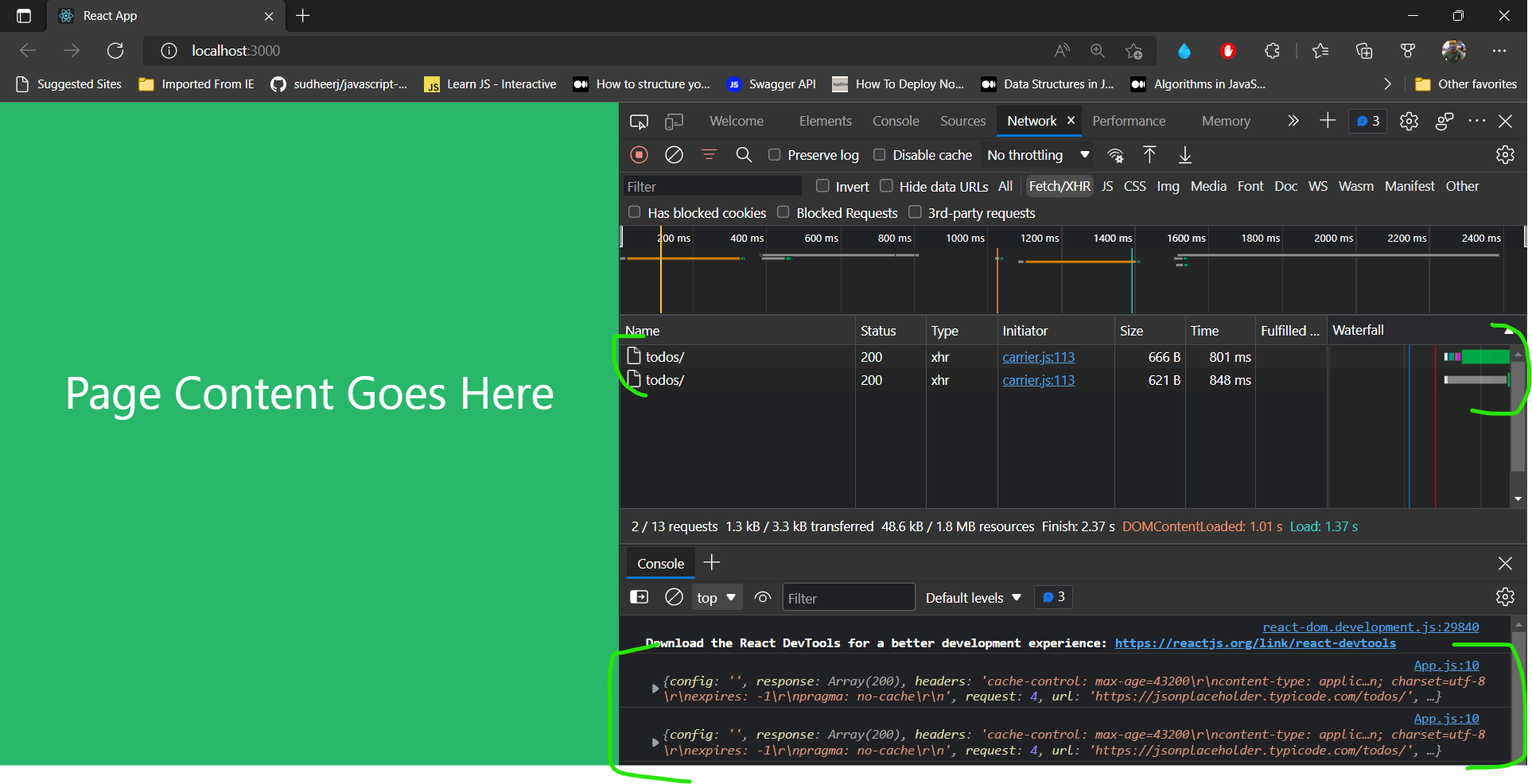
Task: Clear the network log
Action: click(x=674, y=155)
